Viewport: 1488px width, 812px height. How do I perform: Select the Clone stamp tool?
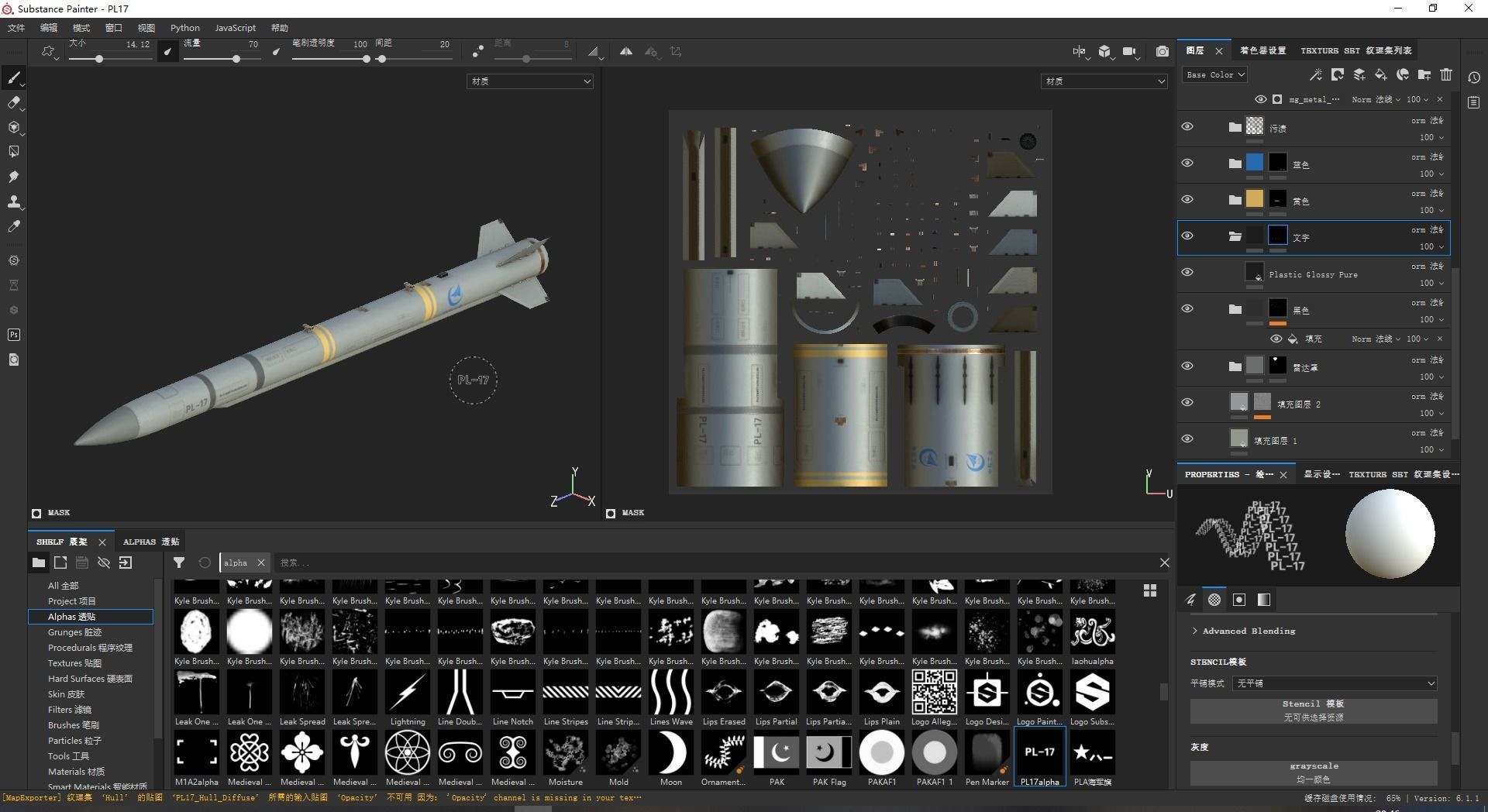point(13,201)
